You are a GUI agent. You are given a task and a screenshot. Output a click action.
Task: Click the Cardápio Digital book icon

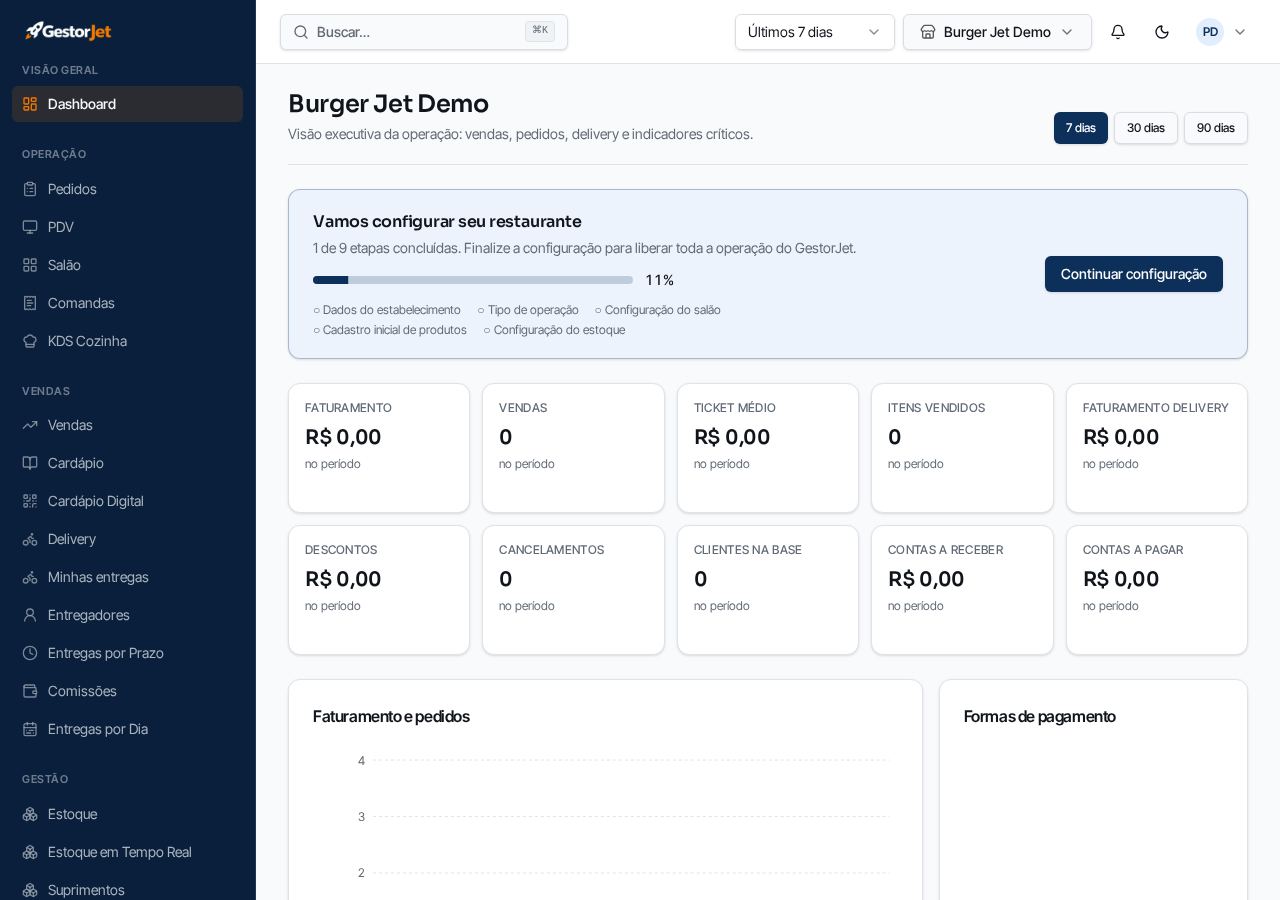click(x=30, y=501)
